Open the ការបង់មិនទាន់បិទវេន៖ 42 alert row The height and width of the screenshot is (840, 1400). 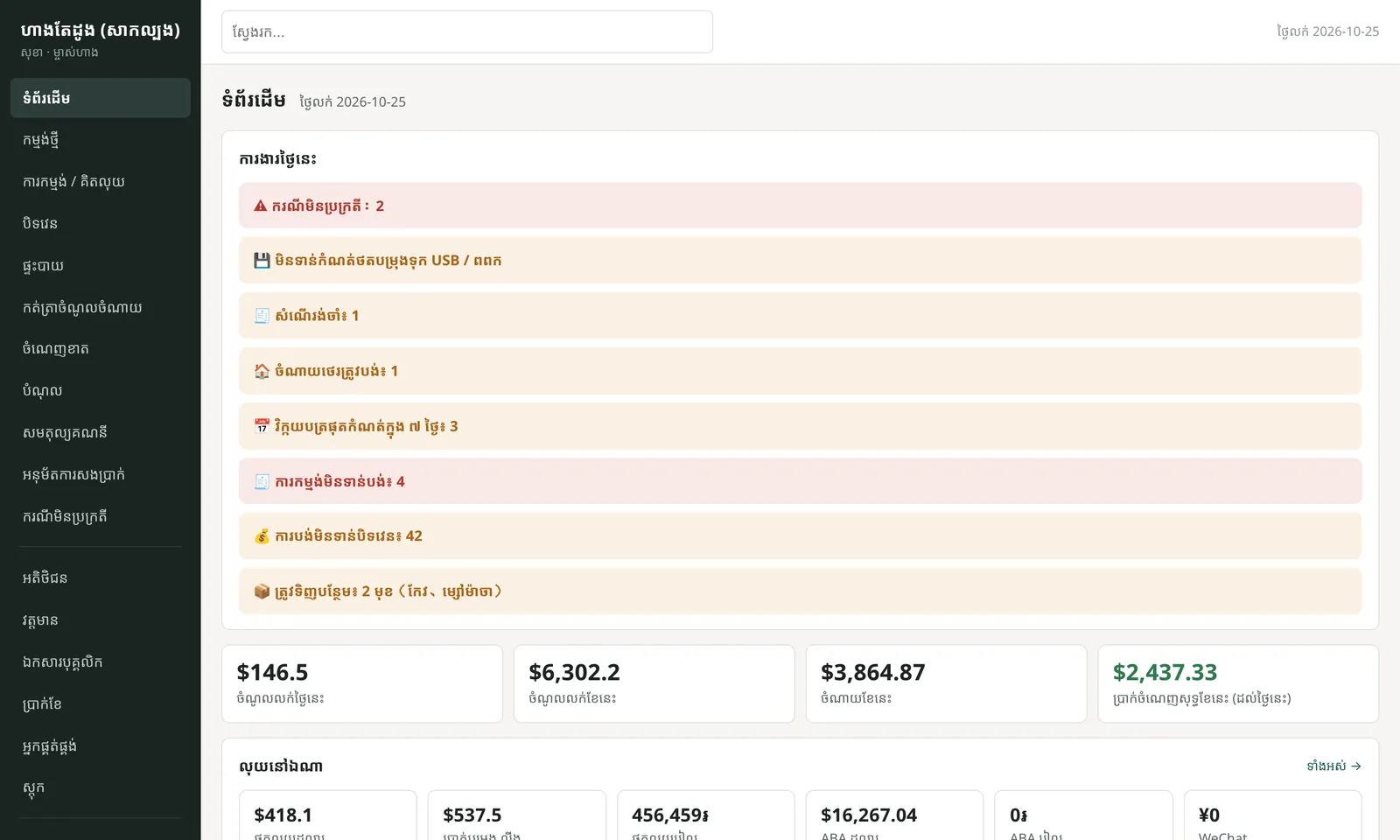(800, 536)
